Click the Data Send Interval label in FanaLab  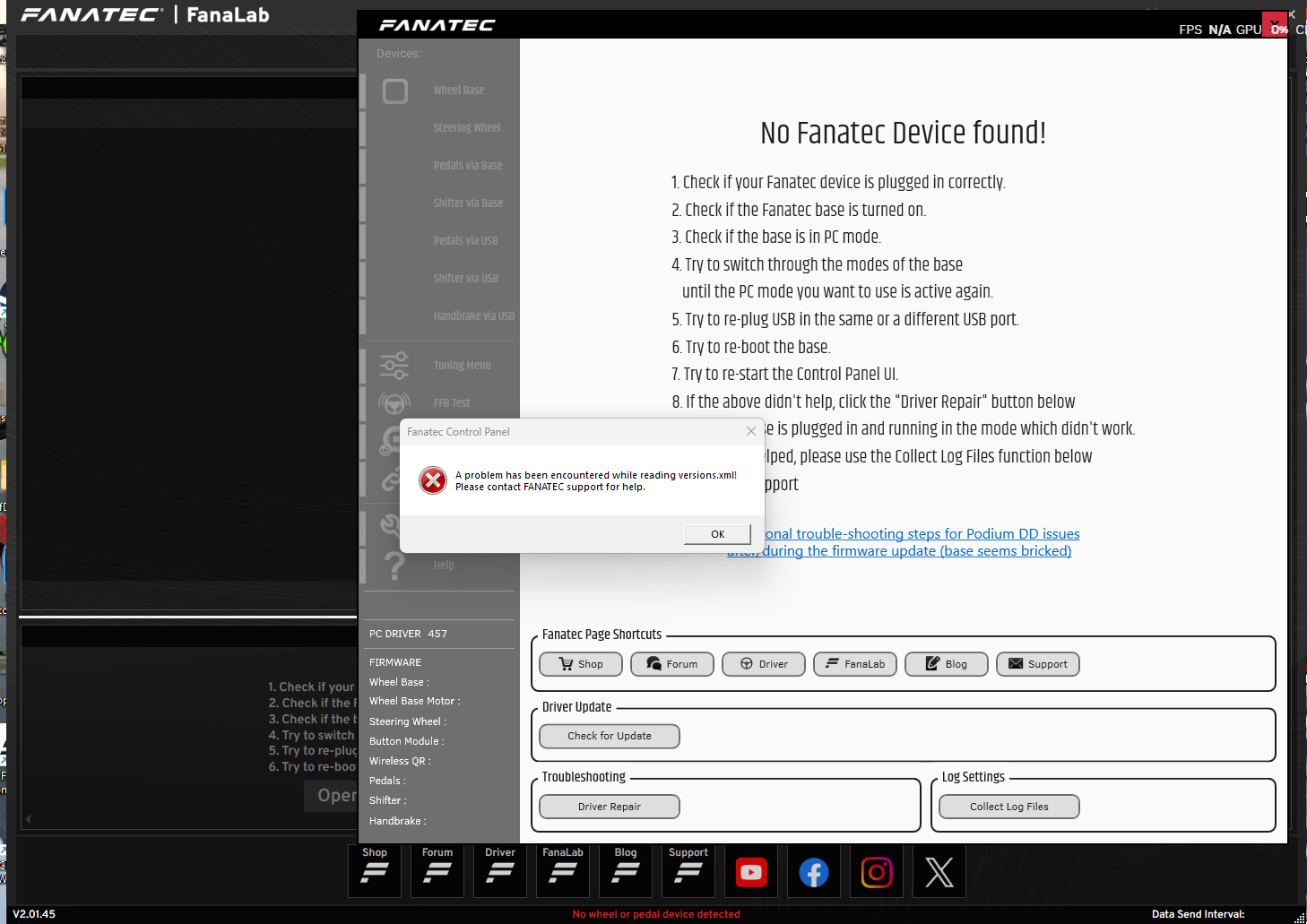(1199, 914)
